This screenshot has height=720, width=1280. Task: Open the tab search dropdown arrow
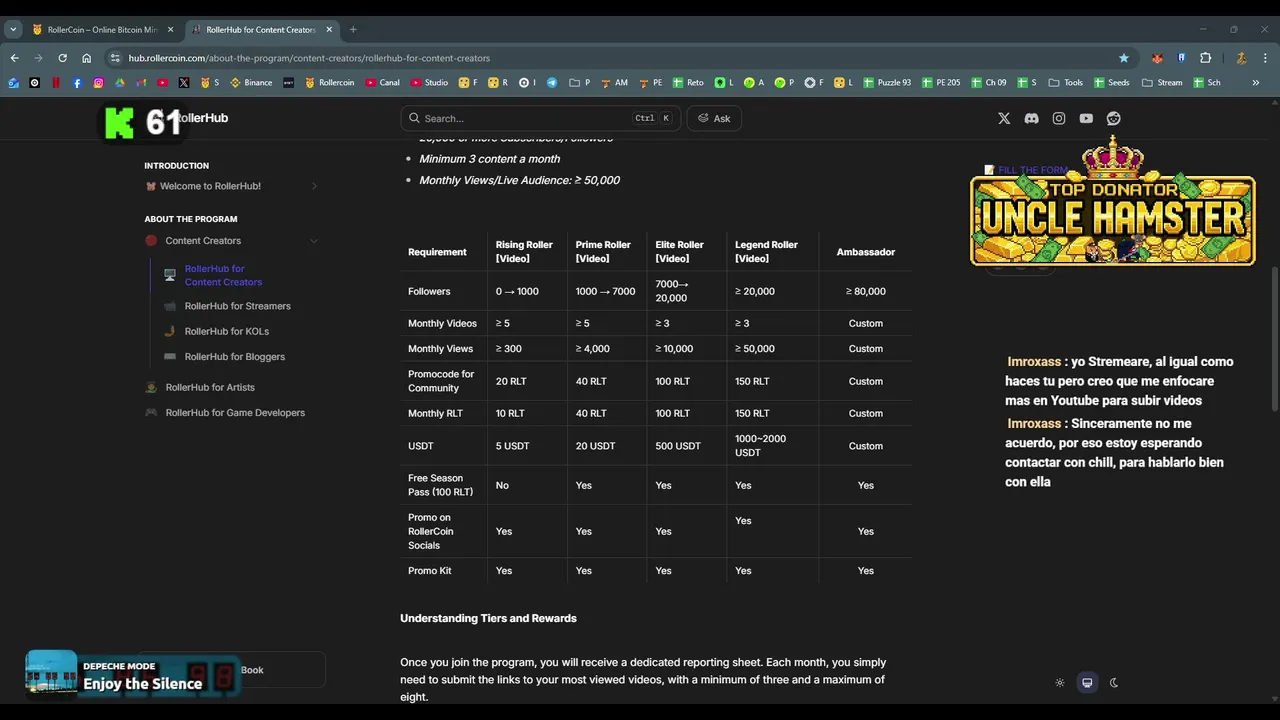(x=14, y=30)
